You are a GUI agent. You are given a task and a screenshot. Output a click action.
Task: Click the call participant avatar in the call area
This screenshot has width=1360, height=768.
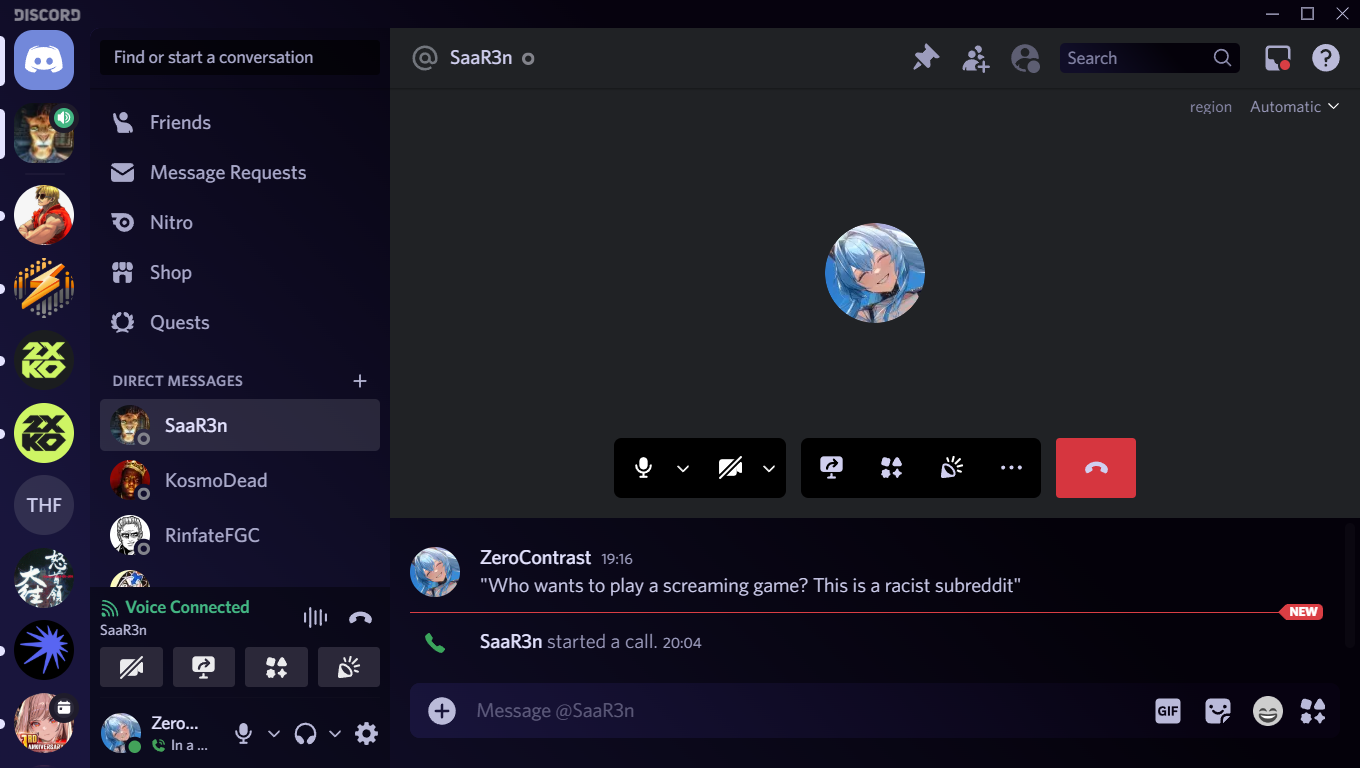tap(875, 273)
